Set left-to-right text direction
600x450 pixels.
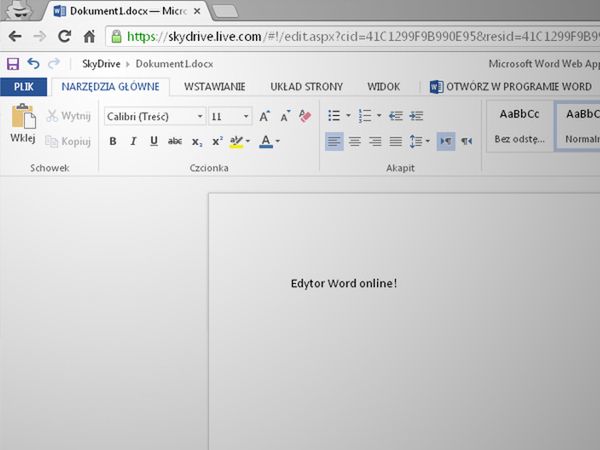tap(446, 142)
